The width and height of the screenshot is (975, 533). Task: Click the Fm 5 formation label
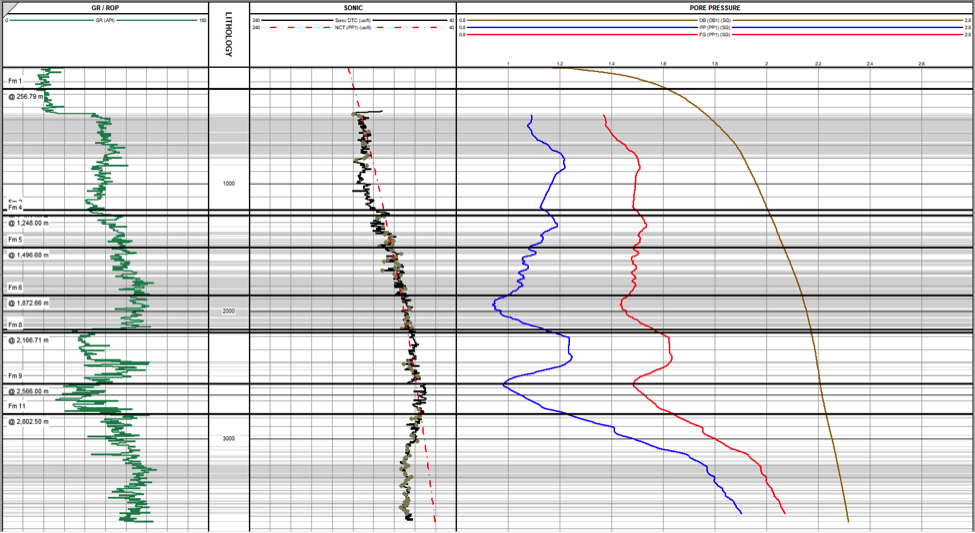pyautogui.click(x=15, y=239)
